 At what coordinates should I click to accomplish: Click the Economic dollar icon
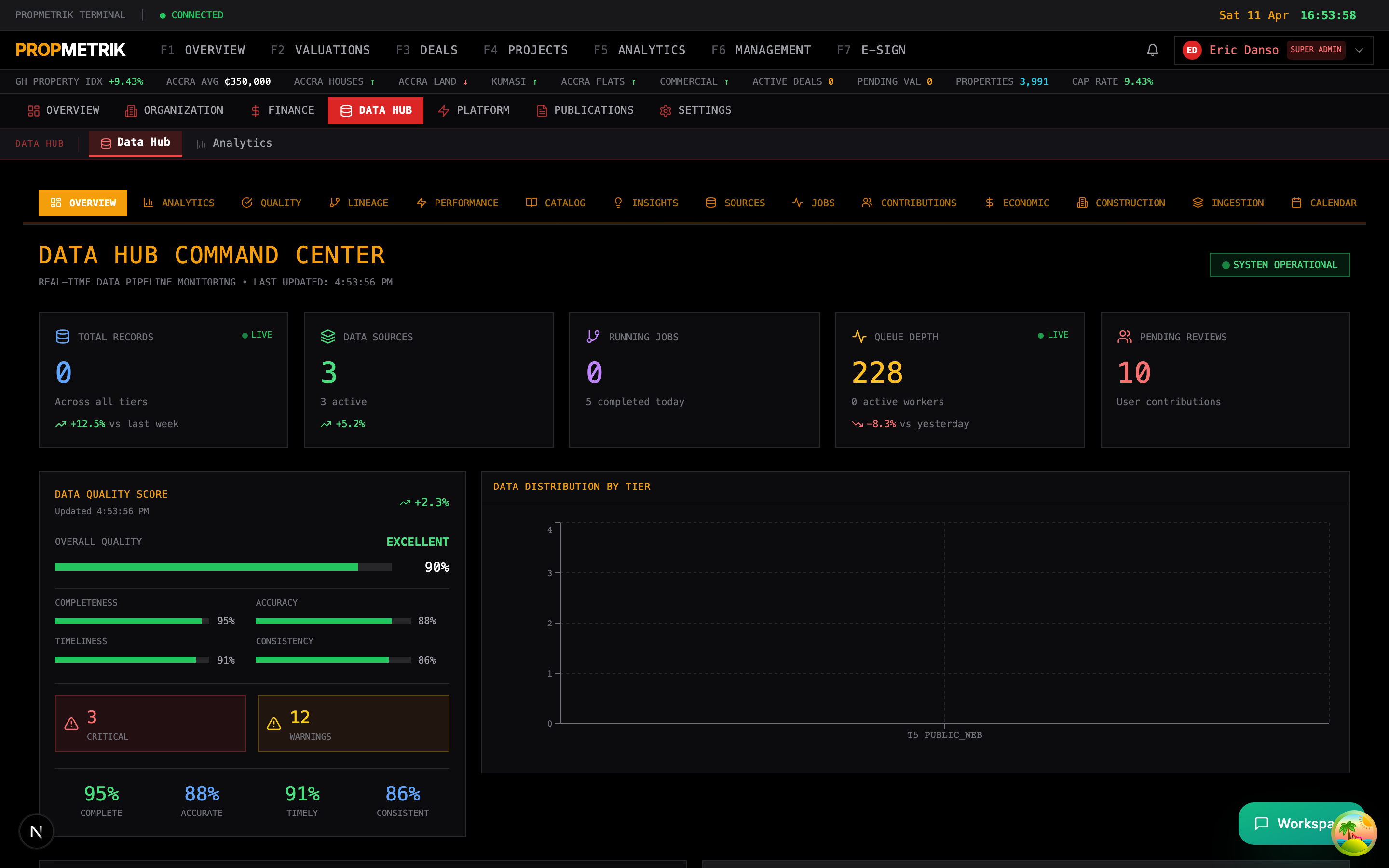[990, 203]
